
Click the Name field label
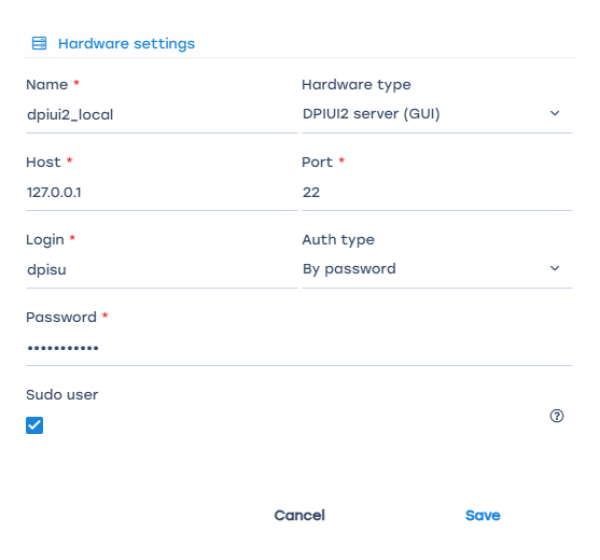click(x=45, y=85)
